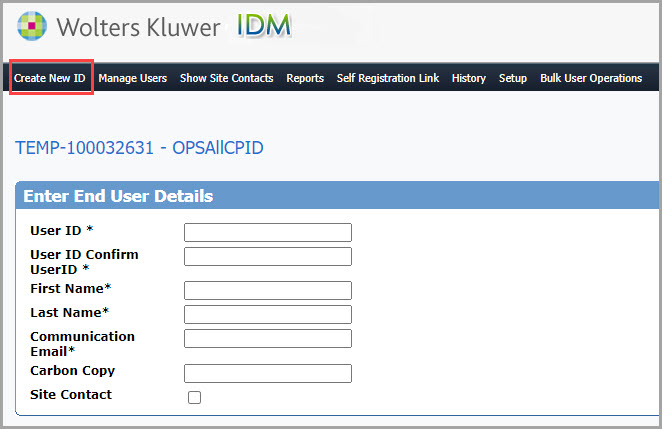Click the Enter End User Details header
The height and width of the screenshot is (429, 662).
[118, 196]
